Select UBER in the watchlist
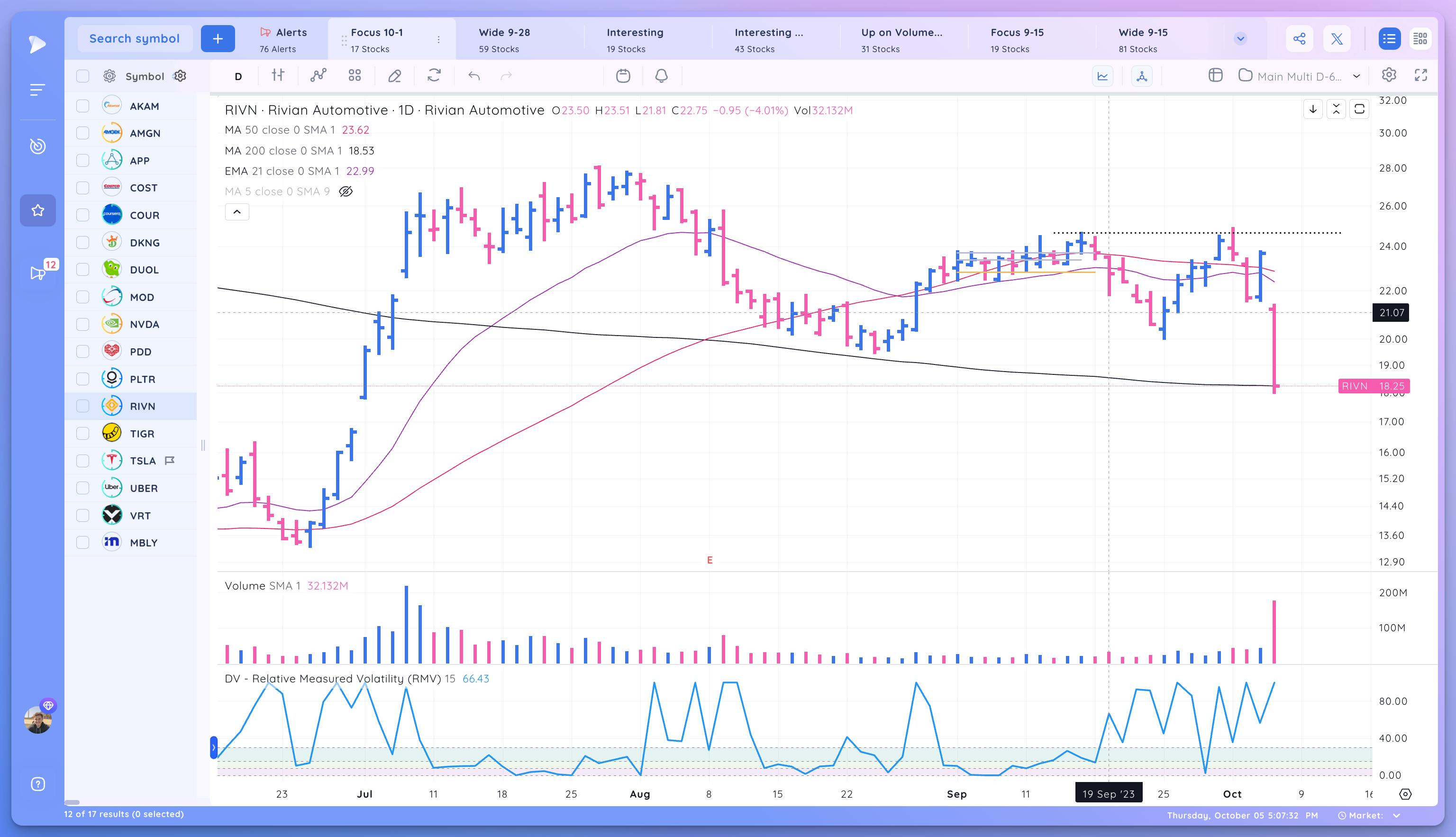 (131, 488)
